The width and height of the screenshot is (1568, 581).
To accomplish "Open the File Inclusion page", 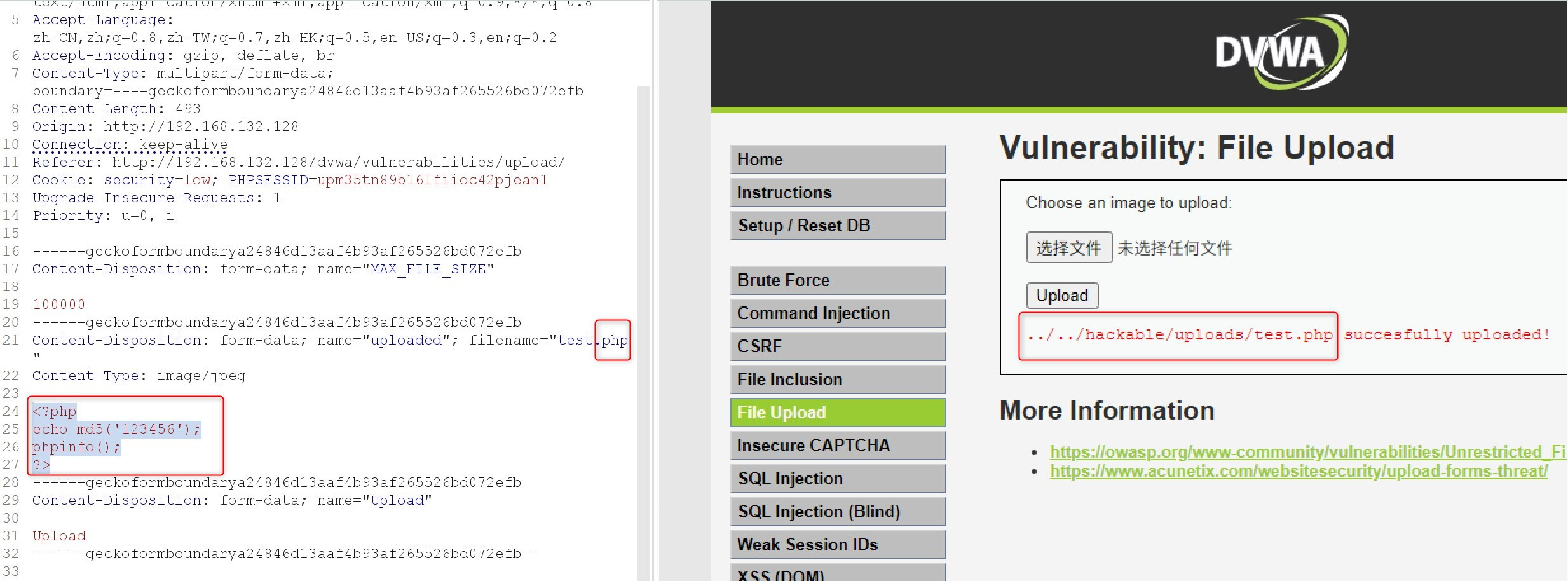I will (x=838, y=379).
